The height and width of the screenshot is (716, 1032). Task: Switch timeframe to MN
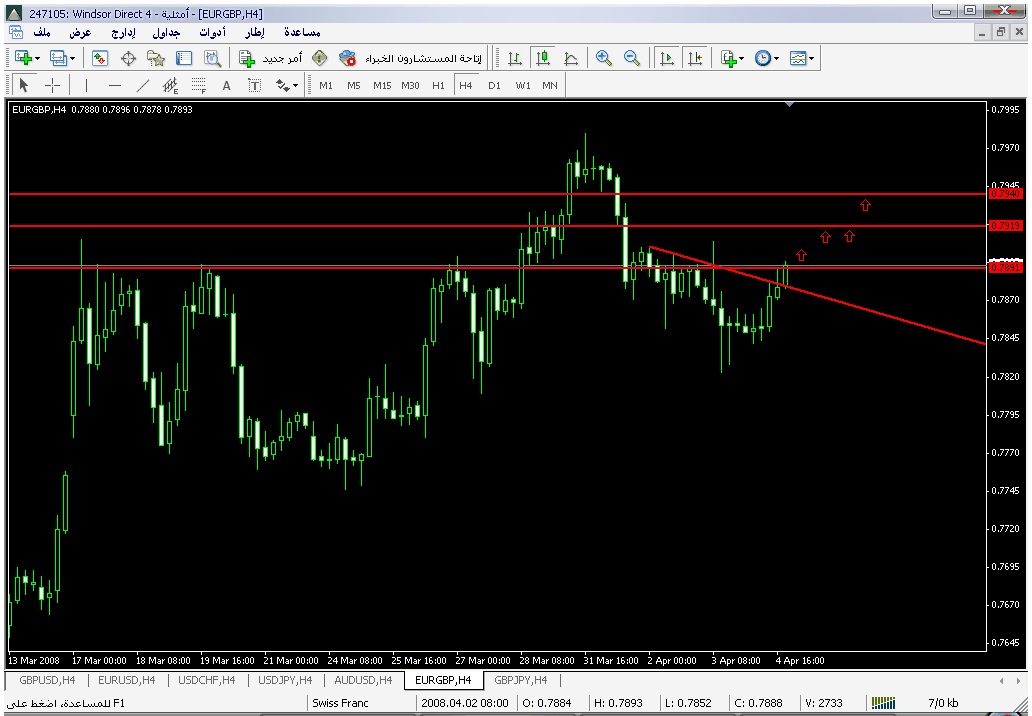pyautogui.click(x=550, y=86)
